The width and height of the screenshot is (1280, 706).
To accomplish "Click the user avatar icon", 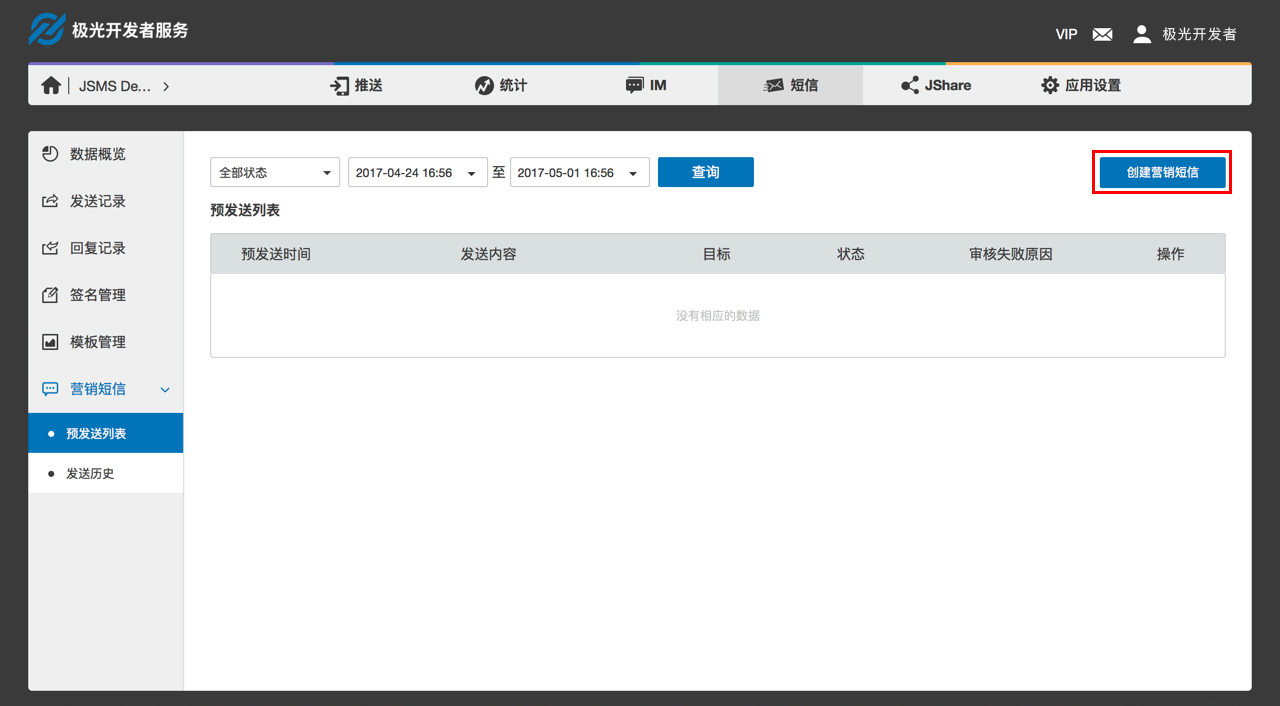I will (1142, 34).
